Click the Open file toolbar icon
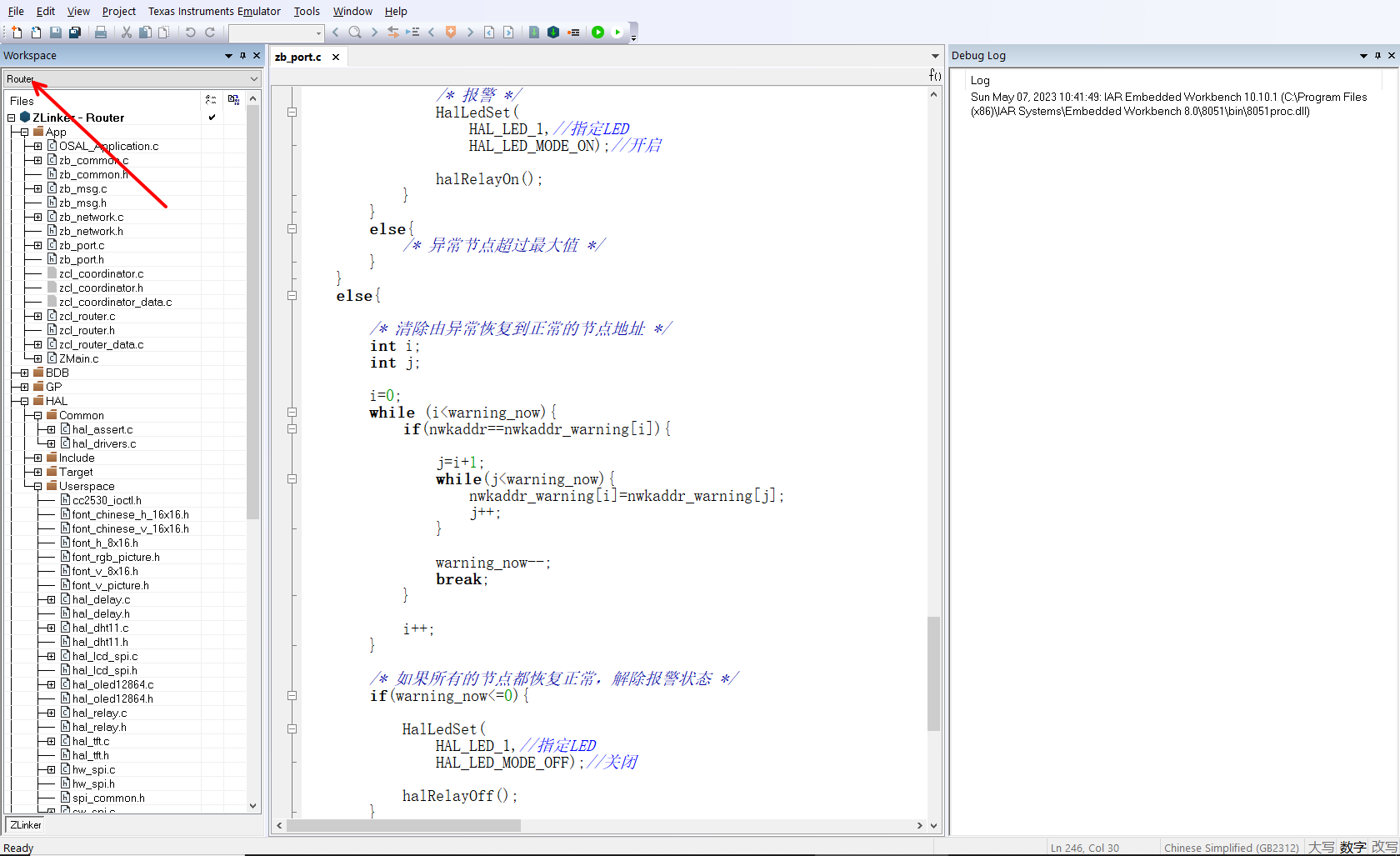 point(36,33)
